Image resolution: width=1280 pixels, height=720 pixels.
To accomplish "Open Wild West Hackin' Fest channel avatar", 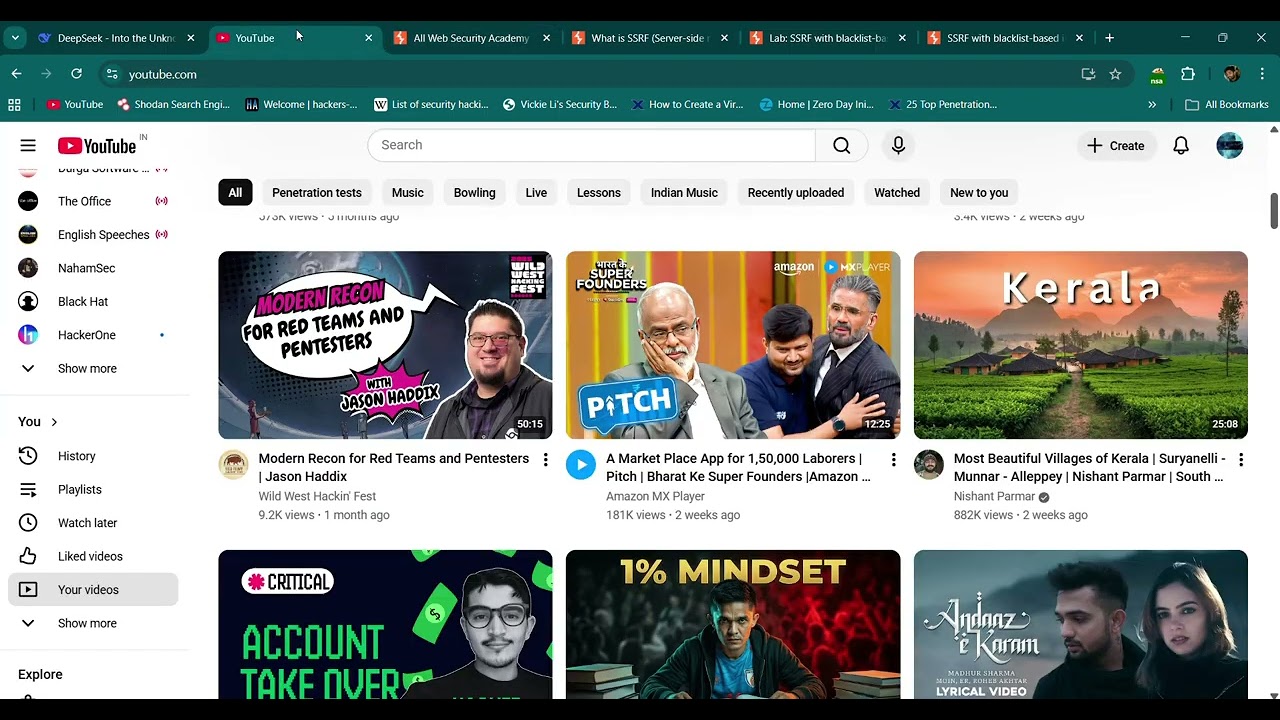I will [x=233, y=465].
